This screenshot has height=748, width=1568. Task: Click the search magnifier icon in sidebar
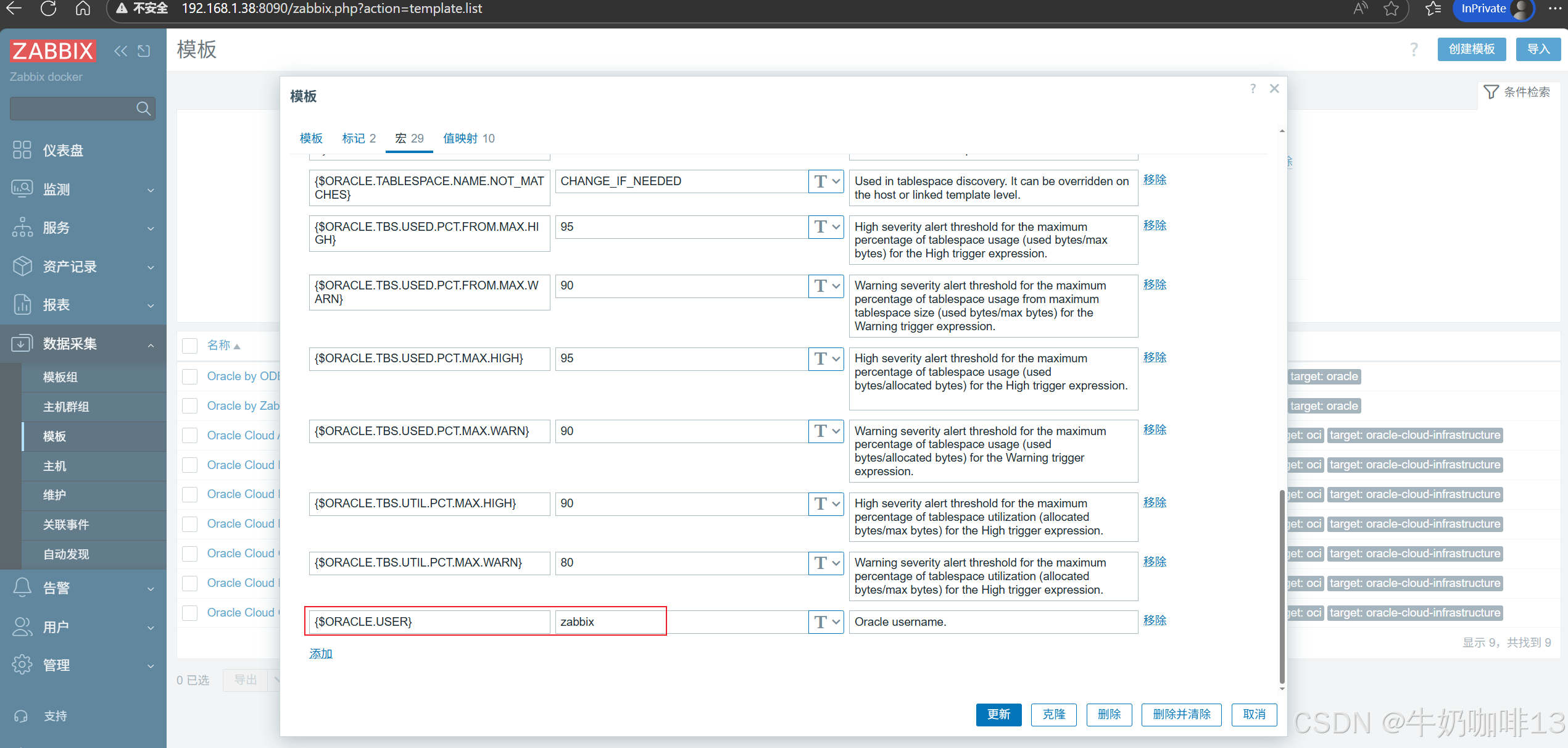pyautogui.click(x=143, y=109)
